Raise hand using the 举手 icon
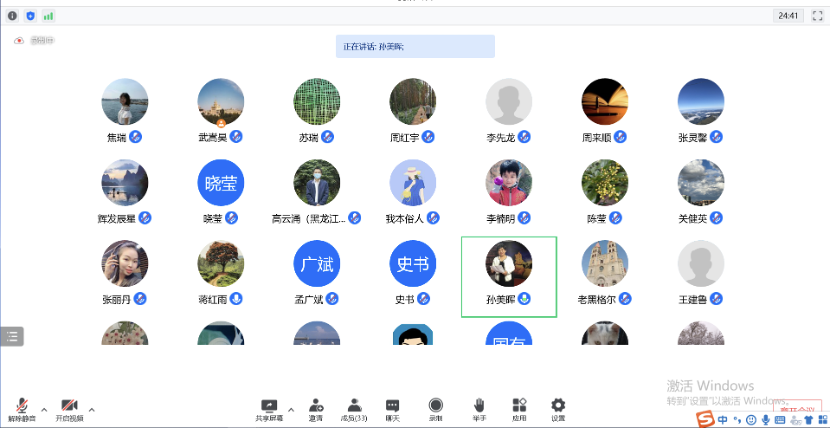The height and width of the screenshot is (428, 830). coord(479,405)
